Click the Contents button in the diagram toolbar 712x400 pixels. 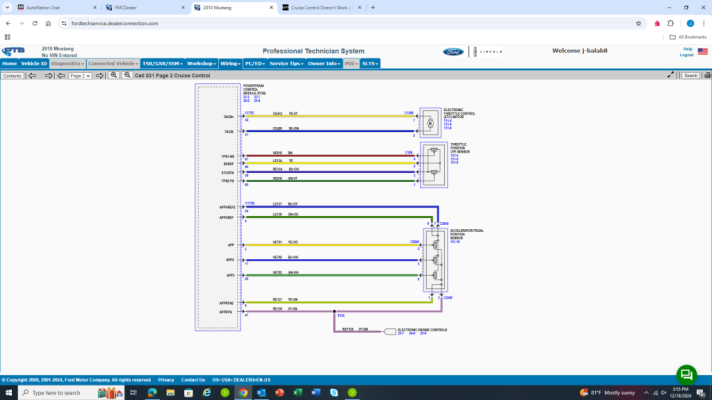pos(12,76)
